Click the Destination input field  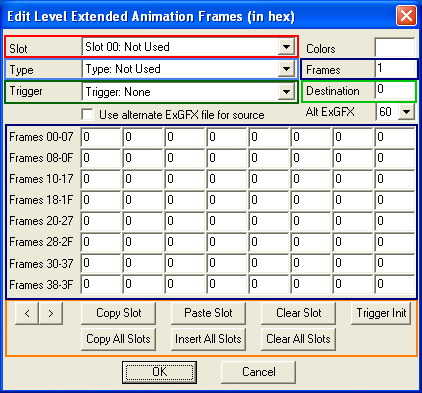click(x=395, y=91)
